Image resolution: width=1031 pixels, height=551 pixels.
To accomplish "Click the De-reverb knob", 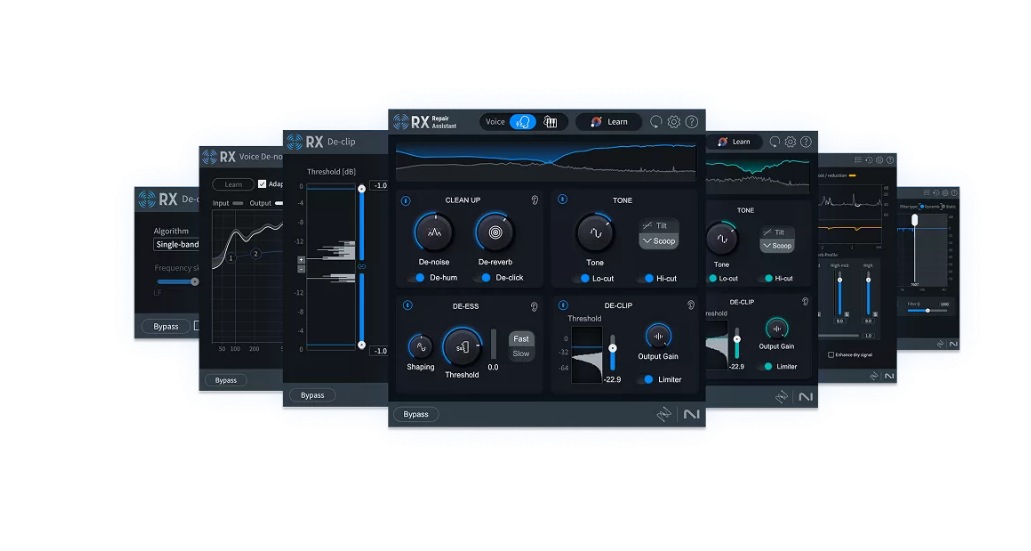I will 495,233.
